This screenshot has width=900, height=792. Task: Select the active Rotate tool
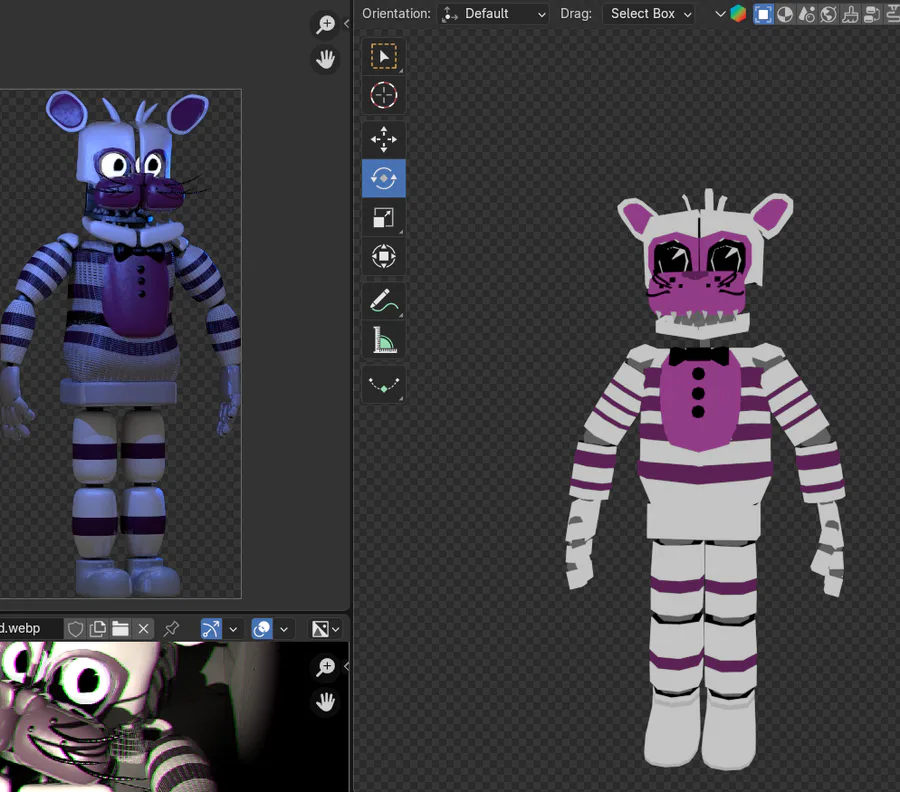(x=383, y=178)
